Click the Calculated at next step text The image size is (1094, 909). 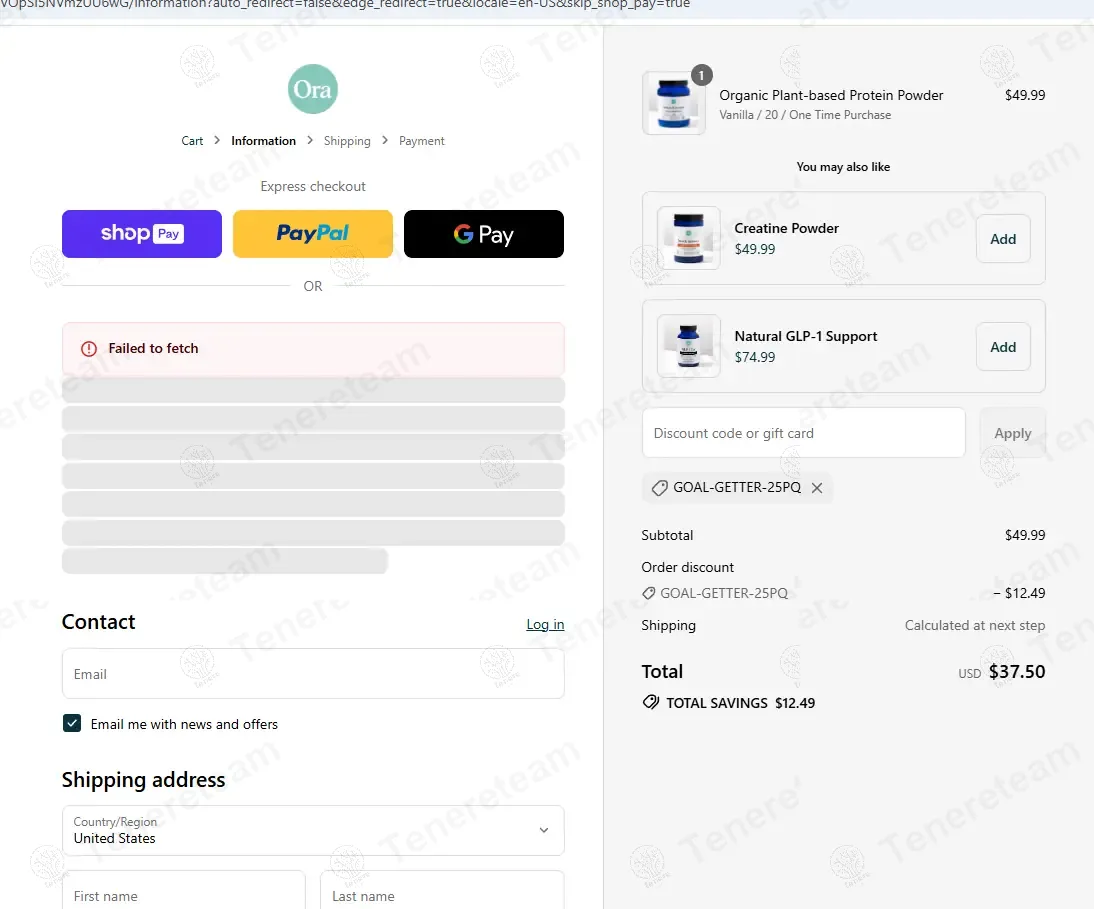pyautogui.click(x=975, y=626)
